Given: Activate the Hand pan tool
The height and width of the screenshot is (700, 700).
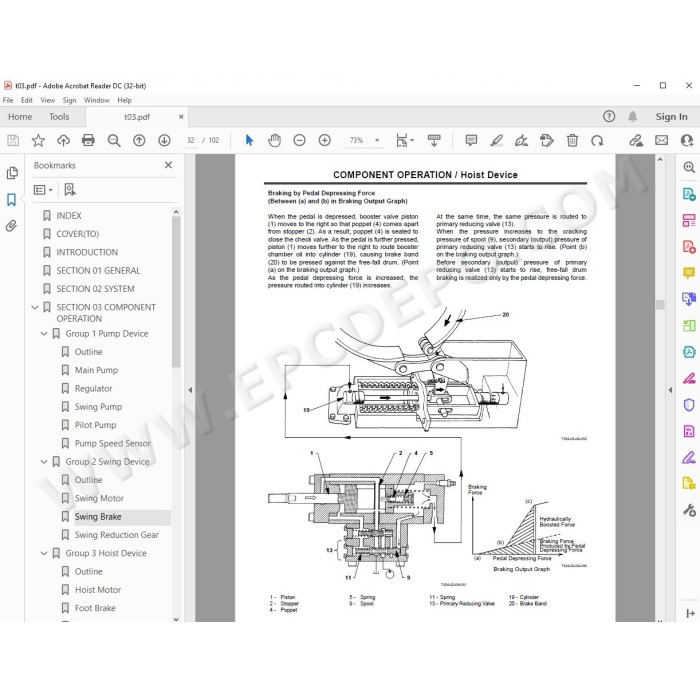Looking at the screenshot, I should (x=274, y=141).
